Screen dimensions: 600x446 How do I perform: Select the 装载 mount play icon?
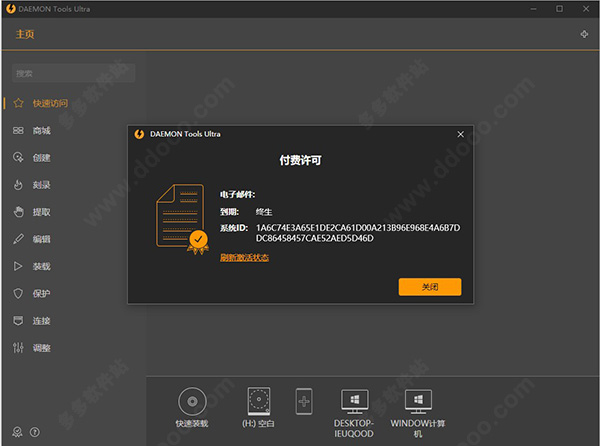(x=18, y=266)
